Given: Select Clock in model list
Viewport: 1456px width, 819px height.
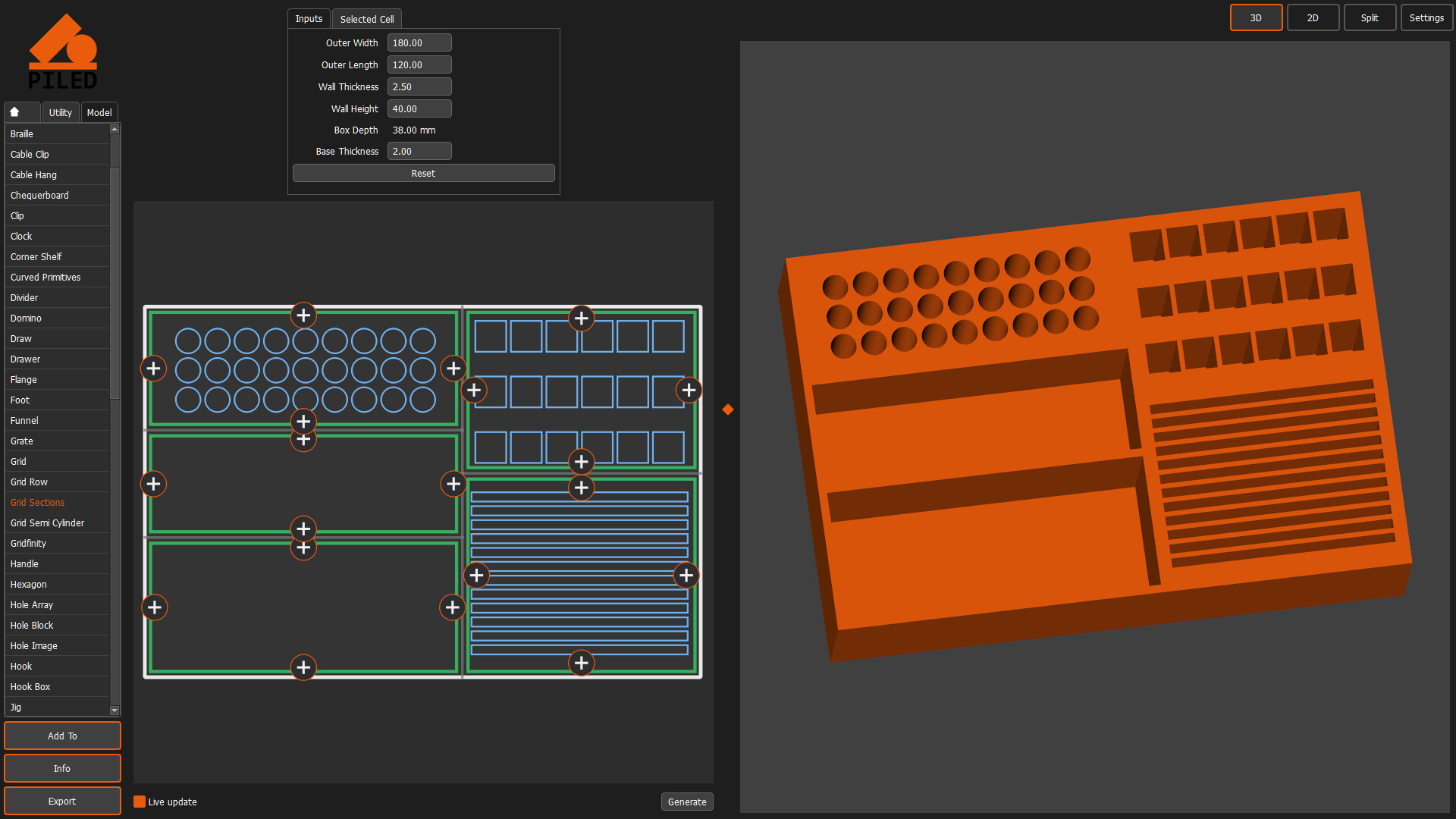Looking at the screenshot, I should click(x=57, y=237).
